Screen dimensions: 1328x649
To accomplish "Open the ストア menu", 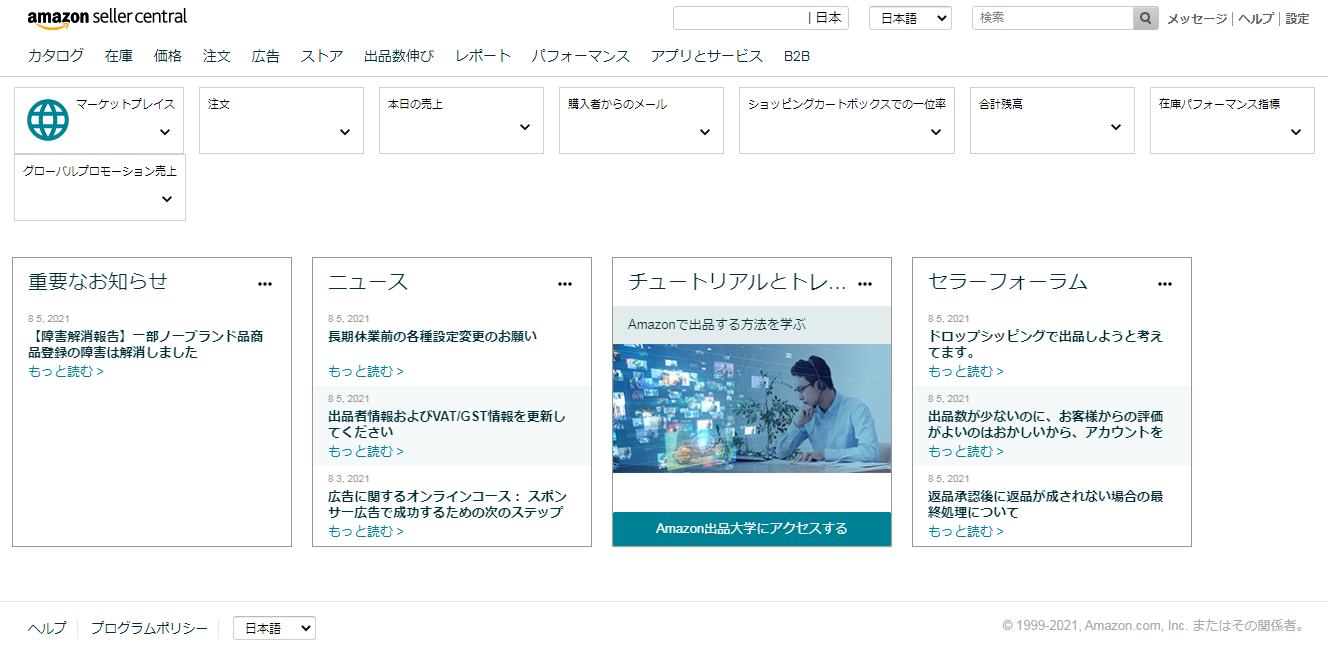I will pos(322,56).
